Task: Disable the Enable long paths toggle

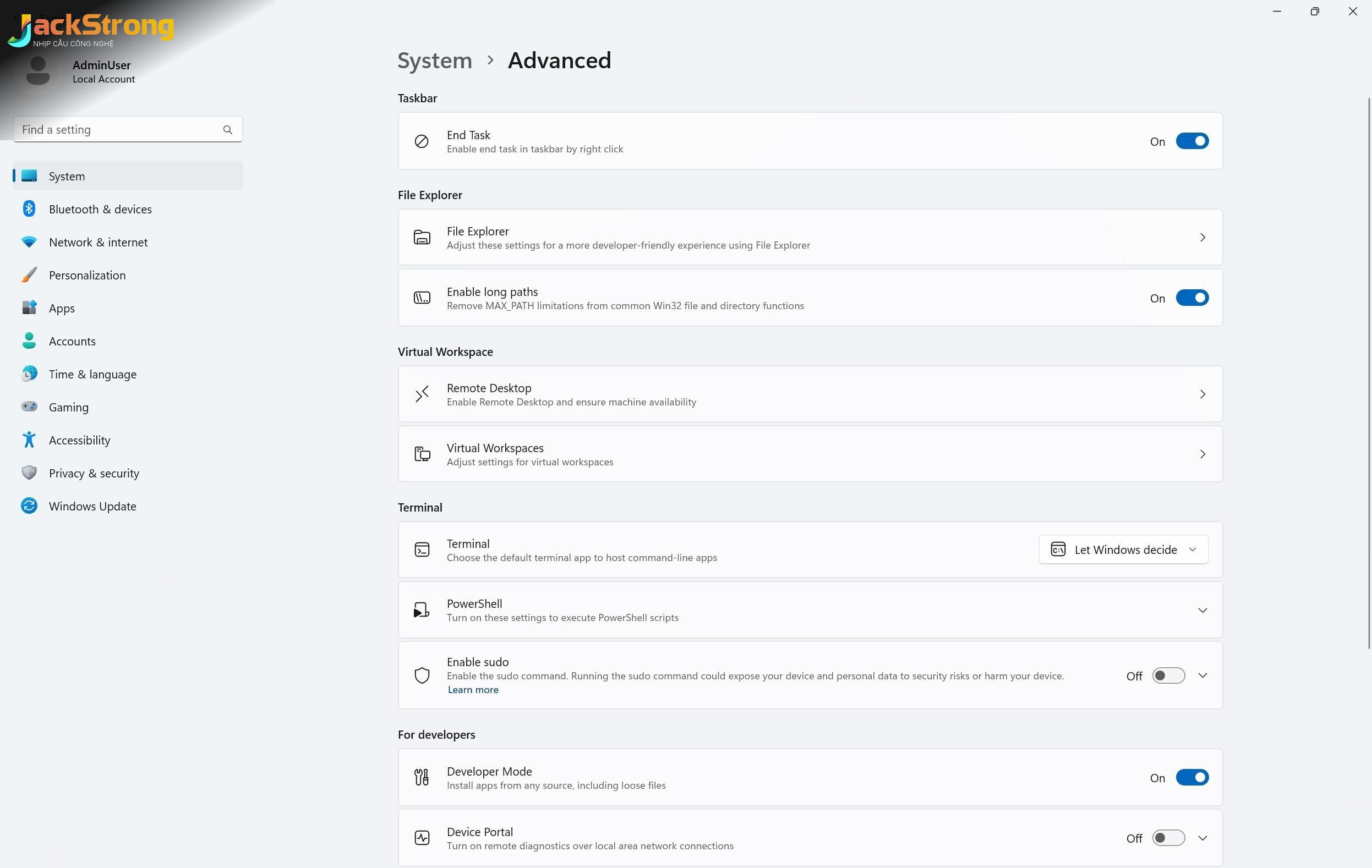Action: click(x=1192, y=298)
